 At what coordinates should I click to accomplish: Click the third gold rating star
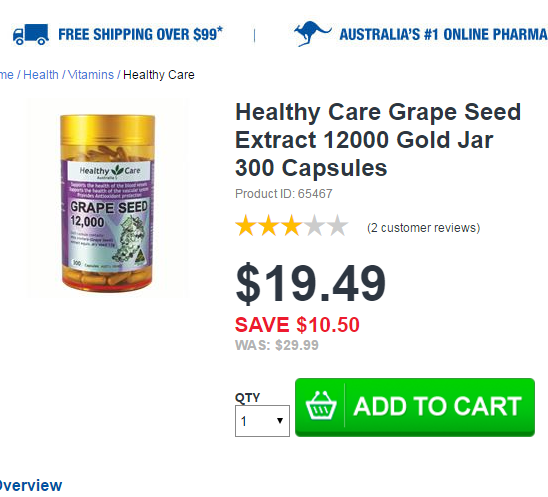pos(291,226)
